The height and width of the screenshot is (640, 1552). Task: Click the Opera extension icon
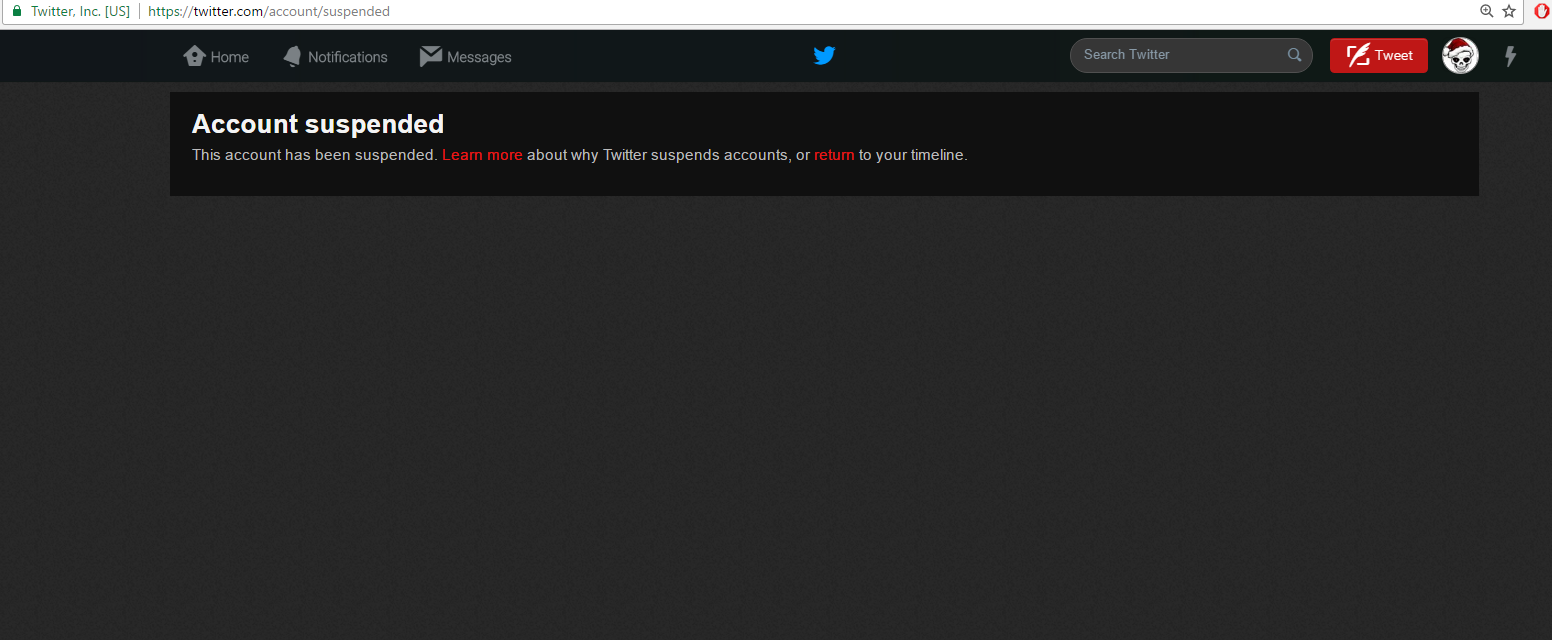(x=1542, y=11)
